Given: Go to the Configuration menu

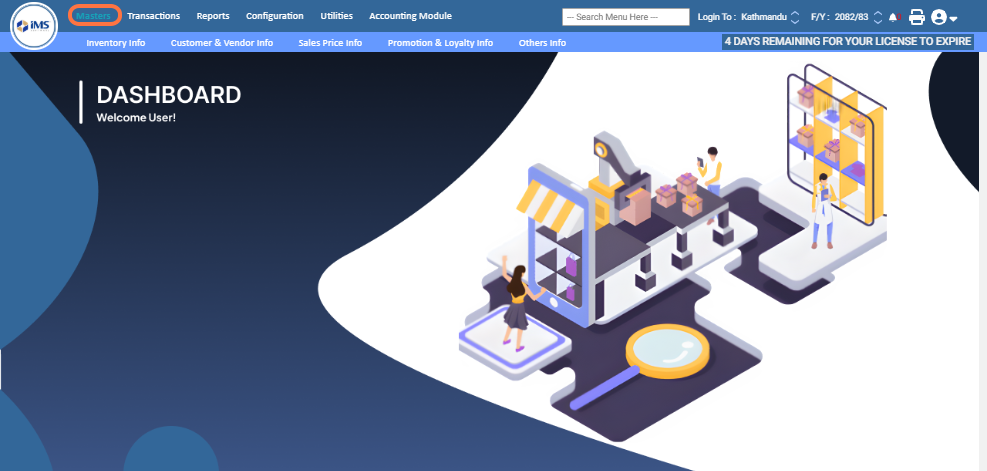Looking at the screenshot, I should coord(275,16).
